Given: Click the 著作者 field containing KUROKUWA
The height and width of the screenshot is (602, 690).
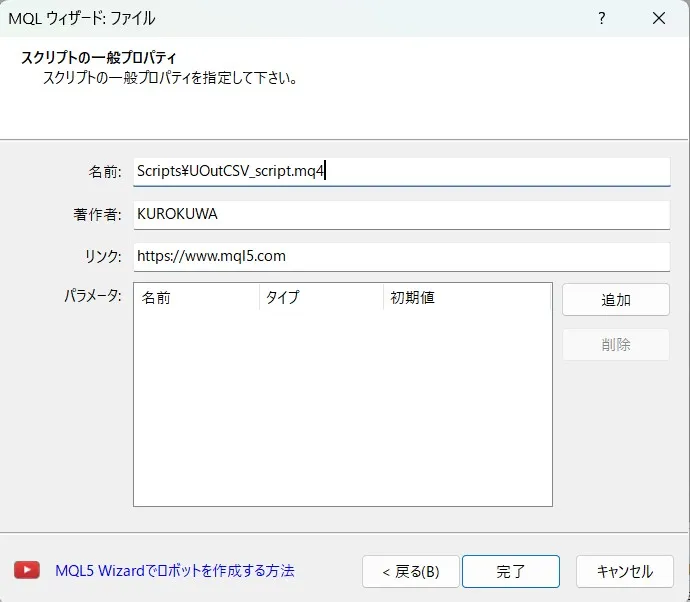Looking at the screenshot, I should (402, 214).
